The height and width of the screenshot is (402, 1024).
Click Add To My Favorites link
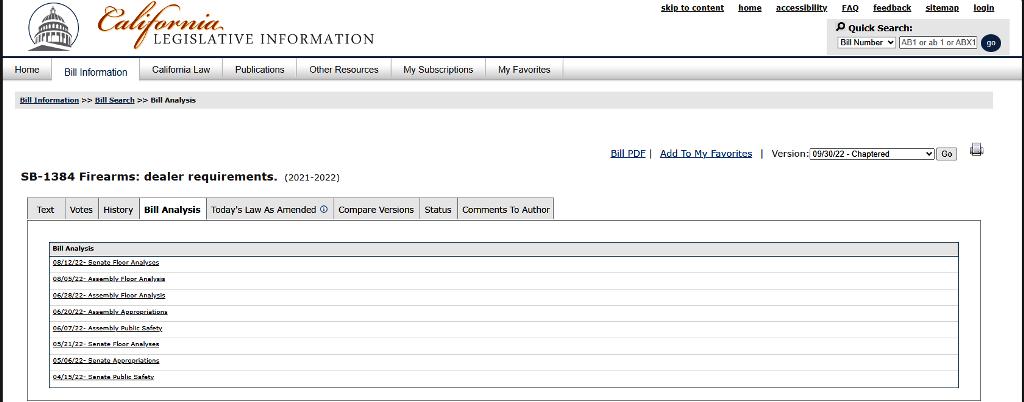705,154
